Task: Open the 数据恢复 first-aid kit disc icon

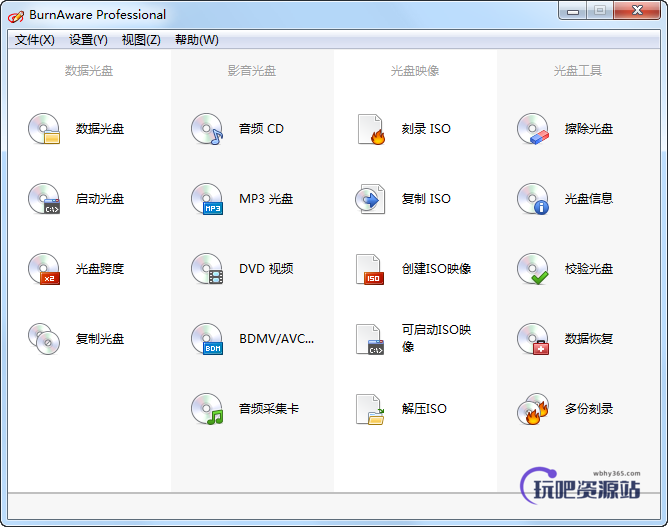Action: tap(533, 339)
